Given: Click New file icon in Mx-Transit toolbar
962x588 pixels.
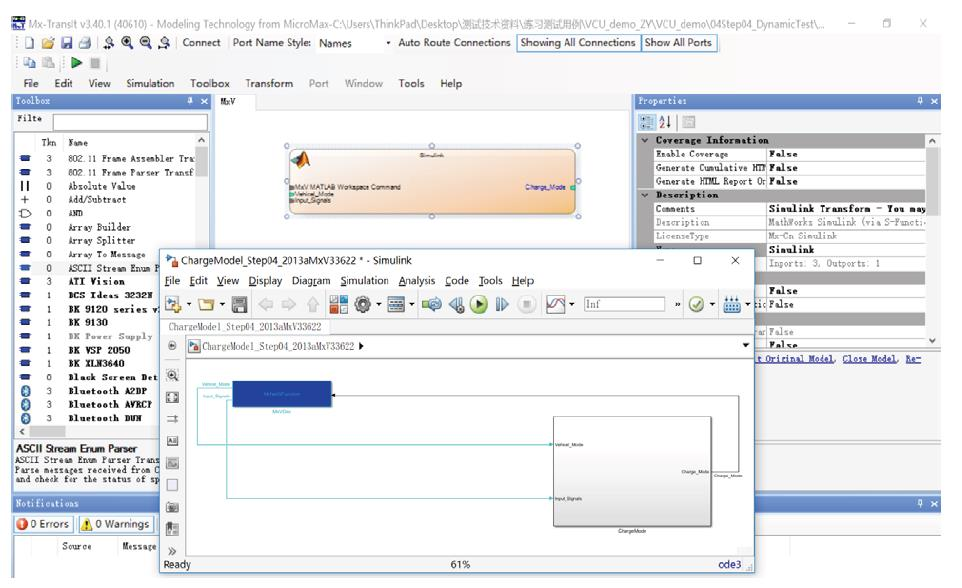Looking at the screenshot, I should pos(28,43).
